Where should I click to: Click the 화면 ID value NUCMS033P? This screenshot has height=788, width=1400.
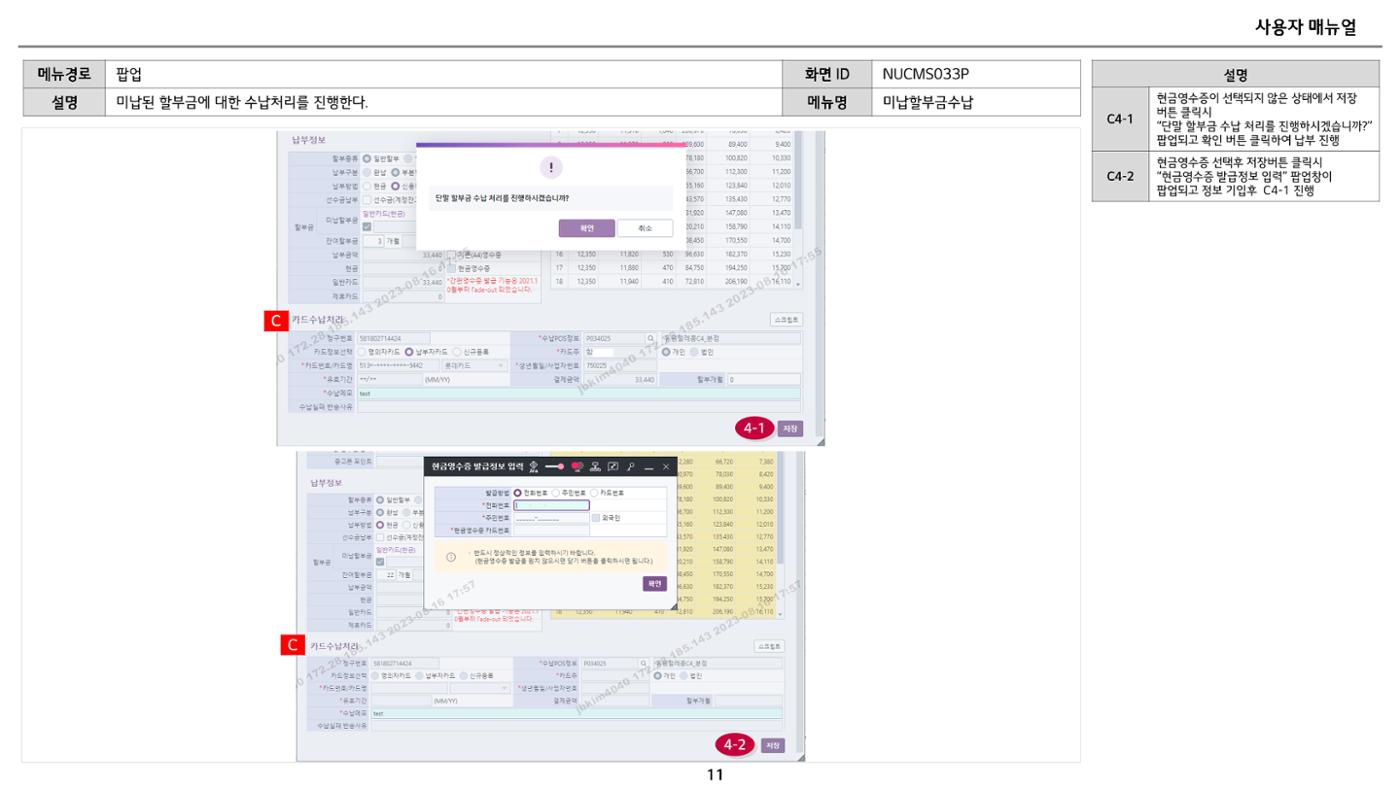tap(927, 74)
